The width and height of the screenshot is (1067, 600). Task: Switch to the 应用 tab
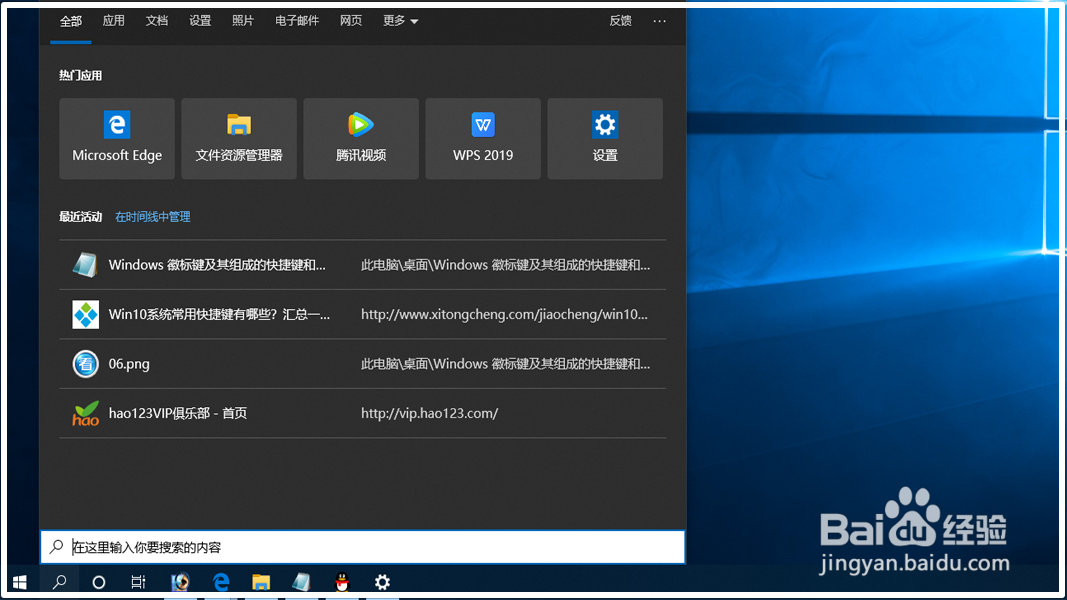114,21
